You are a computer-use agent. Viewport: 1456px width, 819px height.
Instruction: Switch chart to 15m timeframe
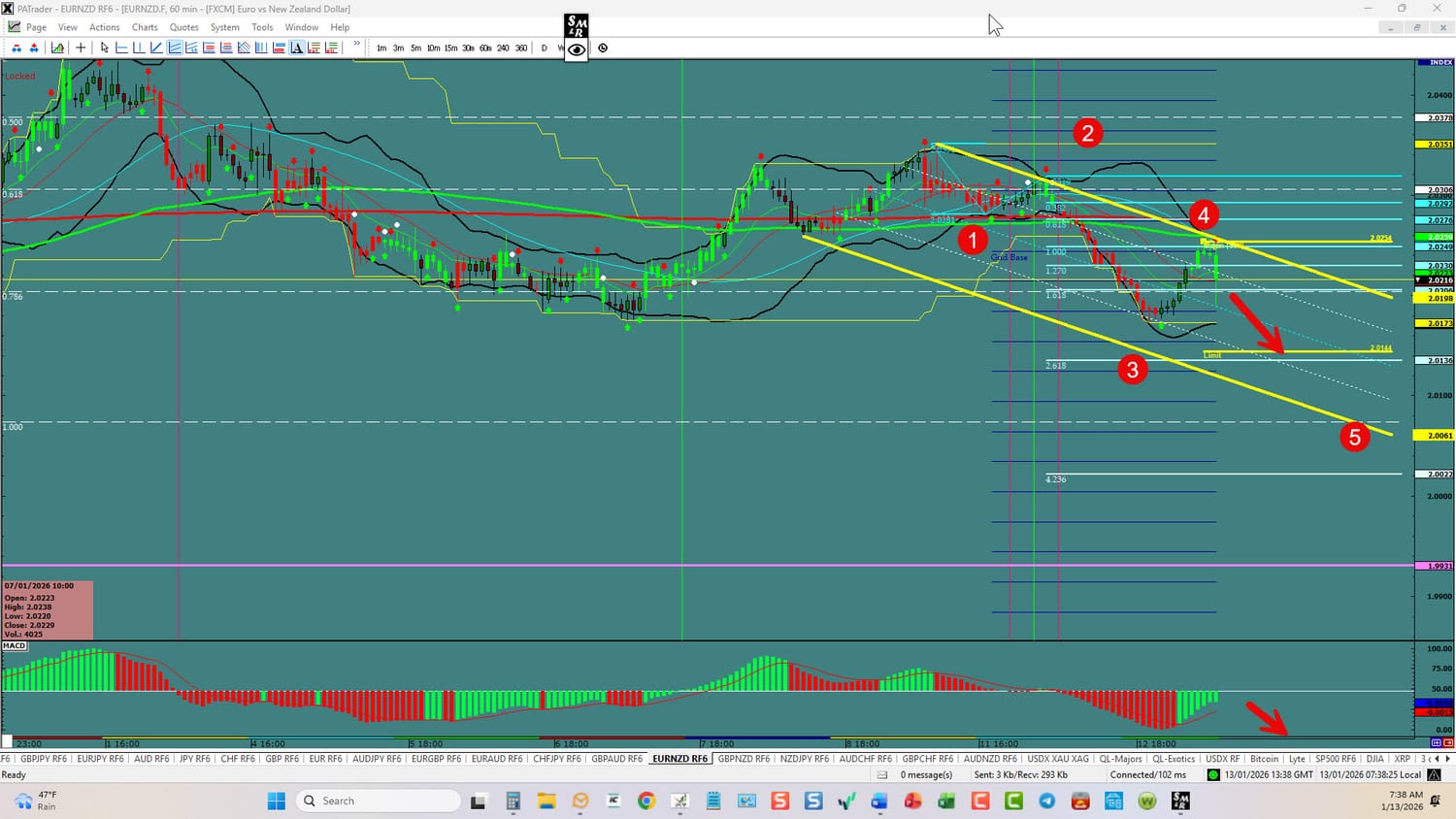[x=450, y=48]
